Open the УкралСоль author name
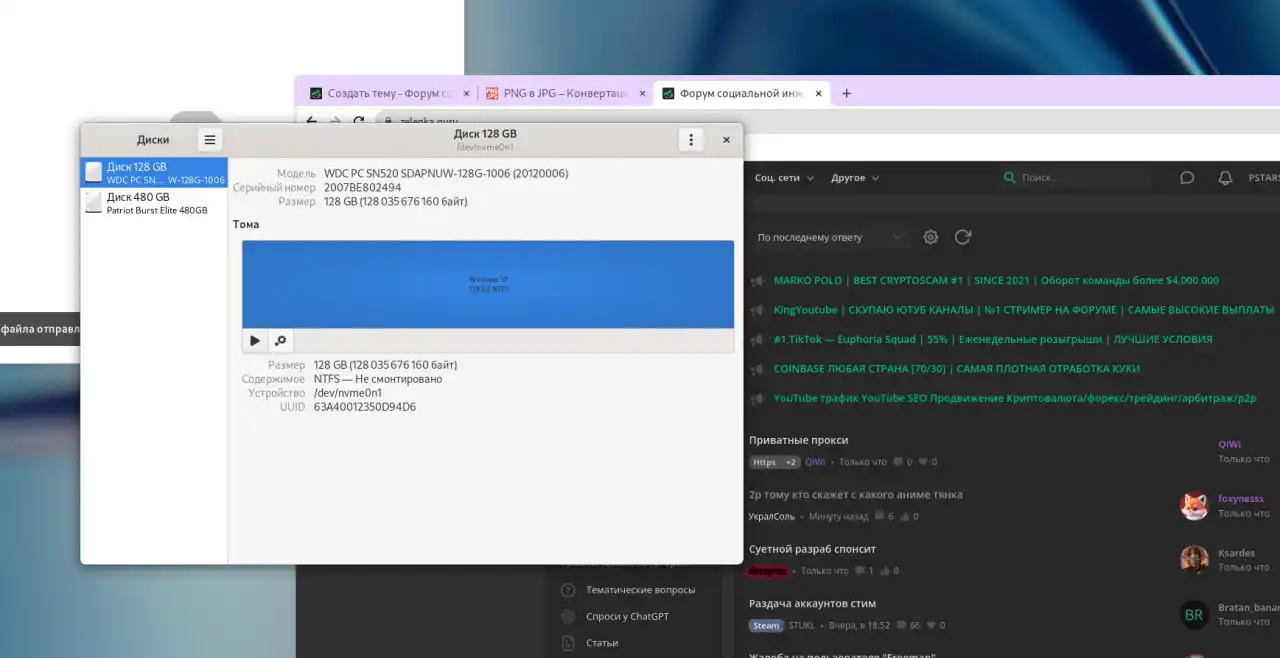1280x658 pixels. pyautogui.click(x=772, y=517)
